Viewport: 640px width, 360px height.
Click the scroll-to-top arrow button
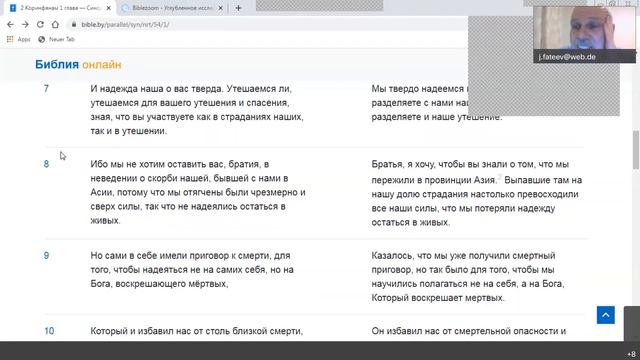point(606,315)
